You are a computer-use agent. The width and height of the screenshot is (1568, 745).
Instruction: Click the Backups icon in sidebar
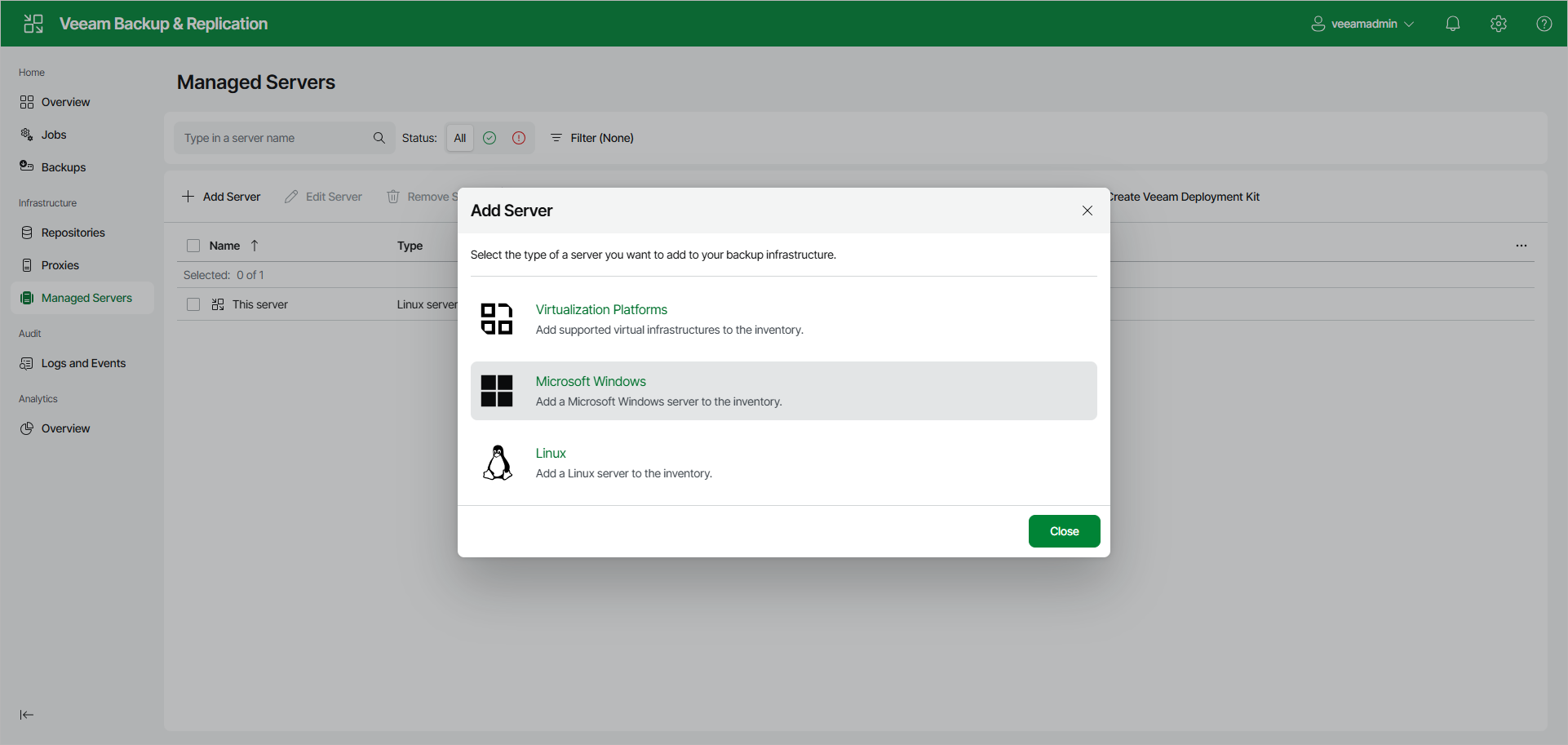click(27, 166)
